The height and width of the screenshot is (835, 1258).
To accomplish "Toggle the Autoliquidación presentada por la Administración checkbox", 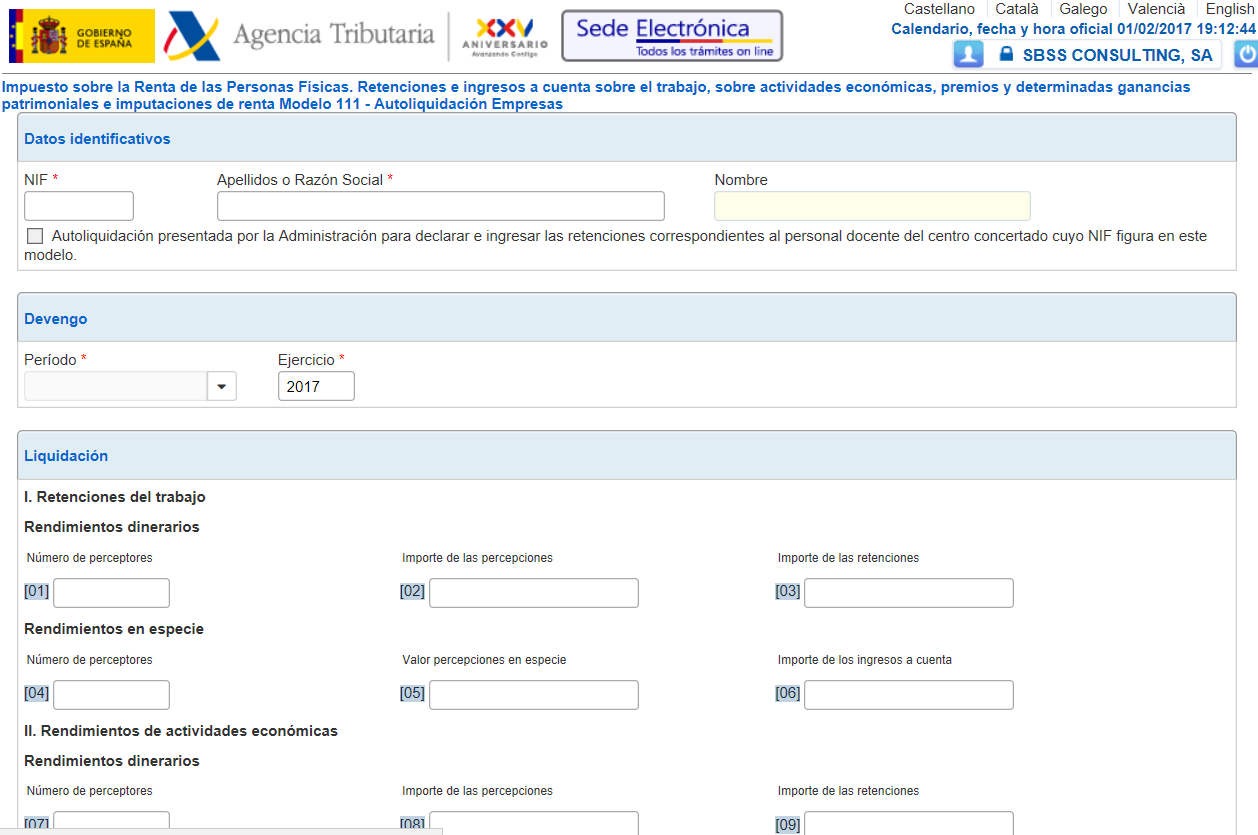I will [36, 237].
